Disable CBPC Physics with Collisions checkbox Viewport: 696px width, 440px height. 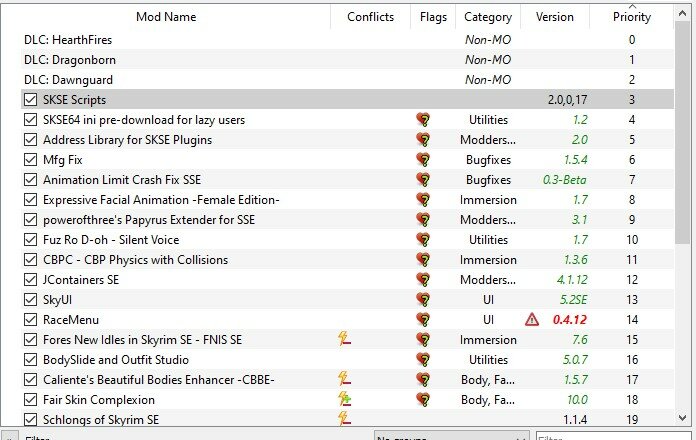pos(30,260)
